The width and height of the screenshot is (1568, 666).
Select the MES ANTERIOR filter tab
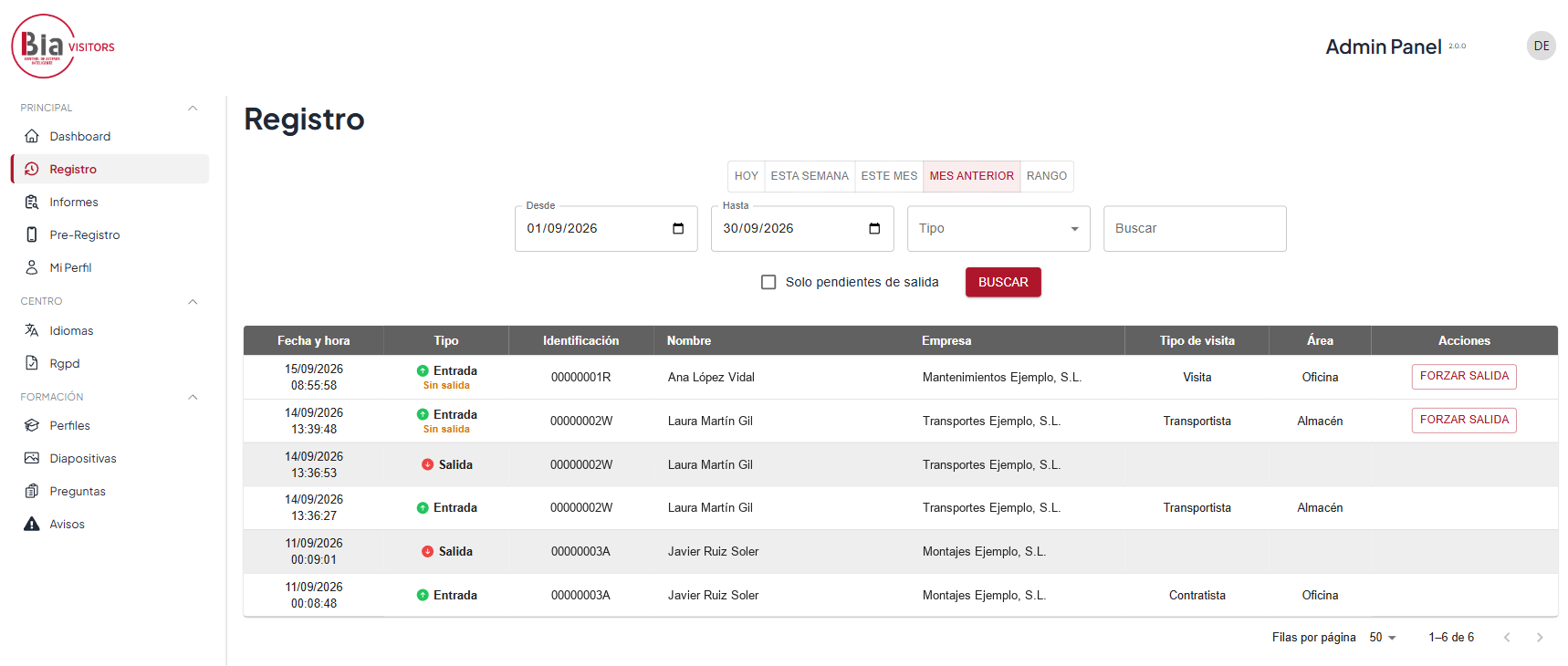click(x=972, y=176)
